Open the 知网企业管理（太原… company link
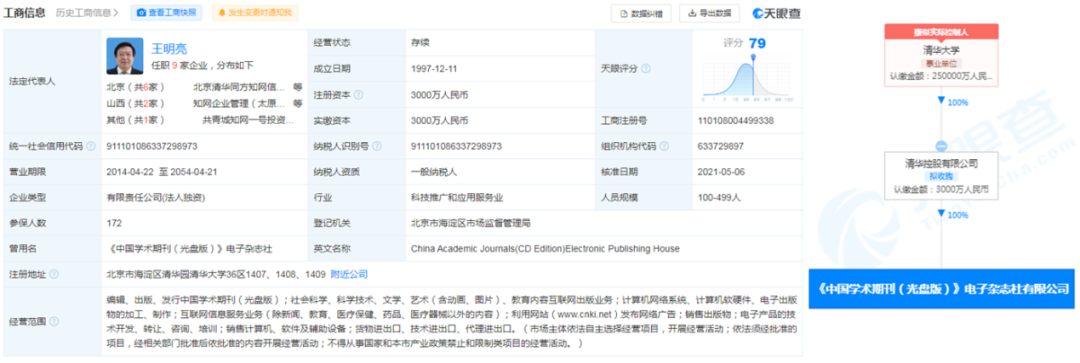 point(239,104)
